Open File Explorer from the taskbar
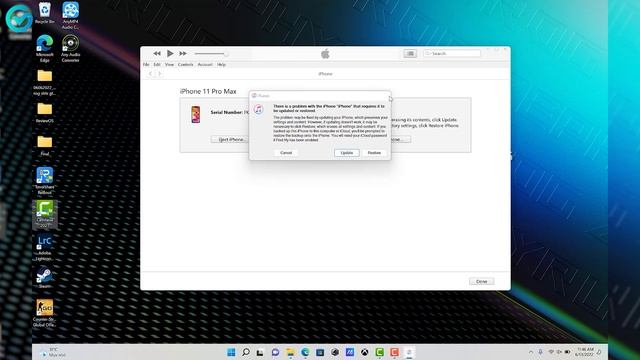This screenshot has width=640, height=360. (x=290, y=352)
